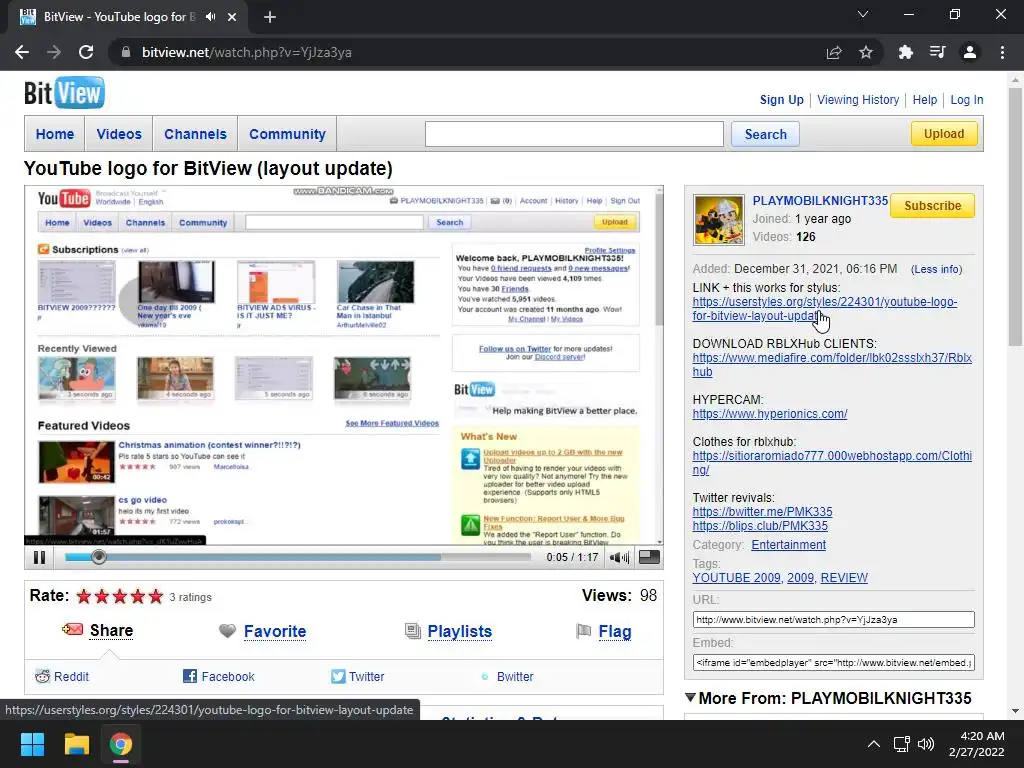Pause the video with the pause button

(x=39, y=557)
